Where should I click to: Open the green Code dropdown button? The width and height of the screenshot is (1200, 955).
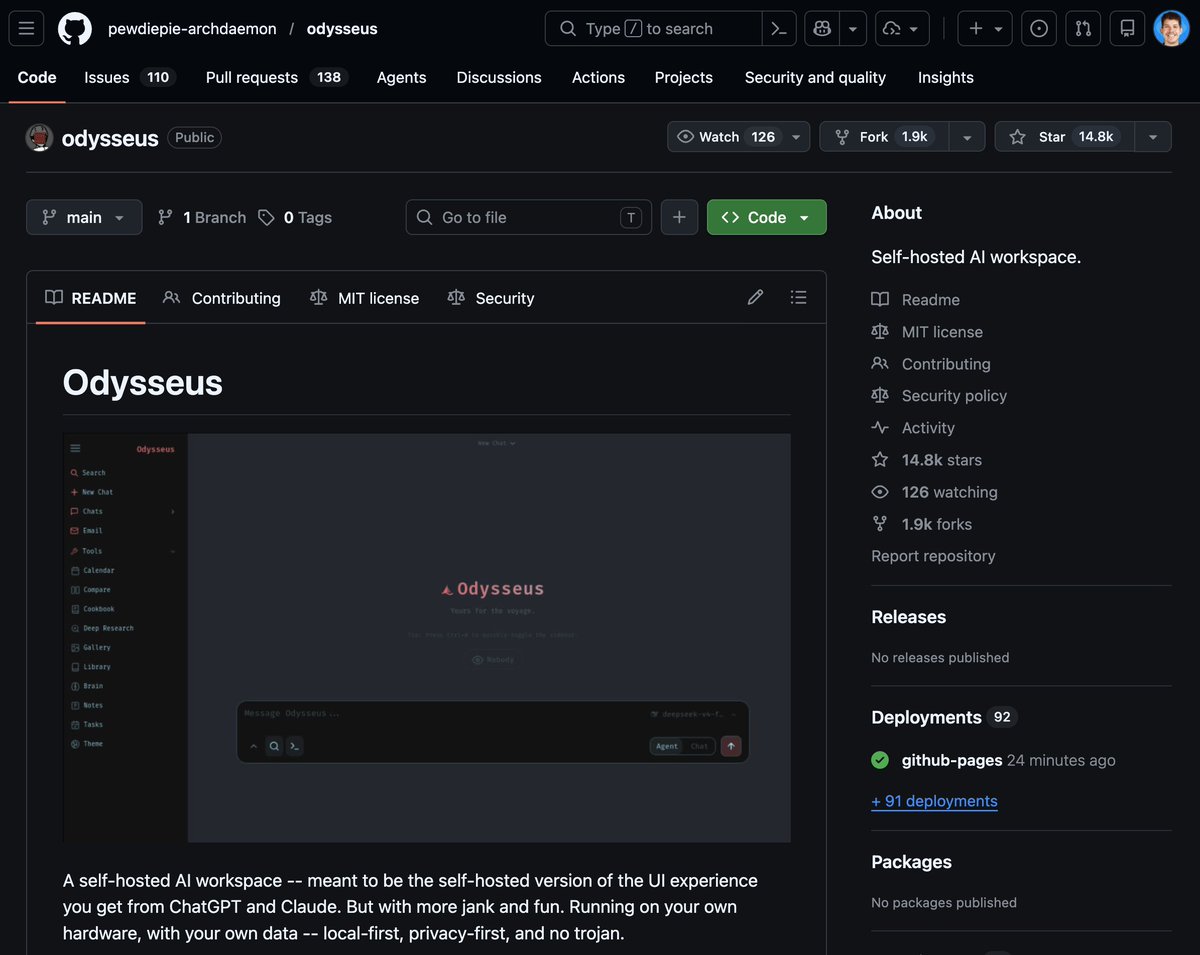(767, 217)
